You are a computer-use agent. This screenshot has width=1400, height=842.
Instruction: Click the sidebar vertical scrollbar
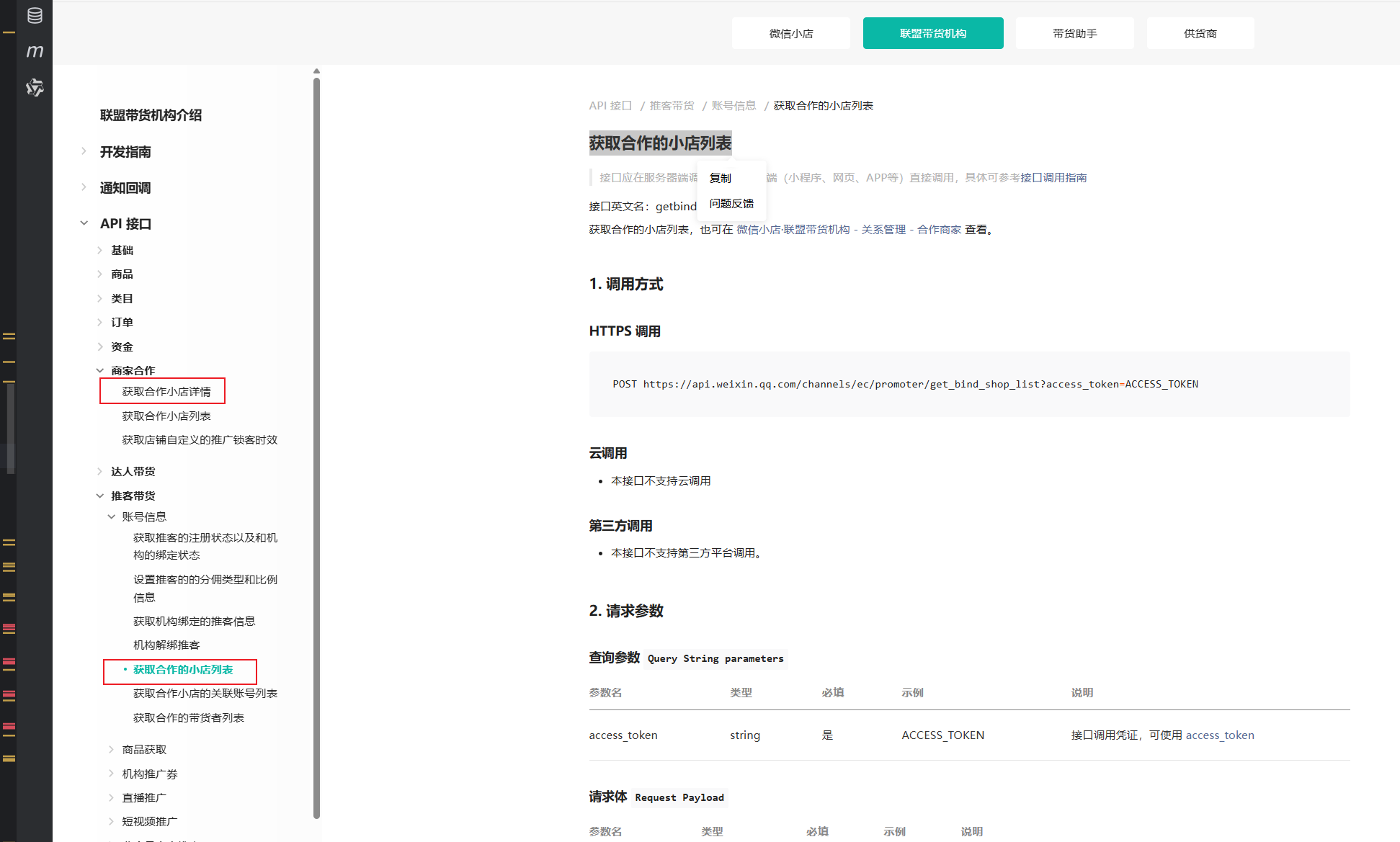(x=316, y=447)
